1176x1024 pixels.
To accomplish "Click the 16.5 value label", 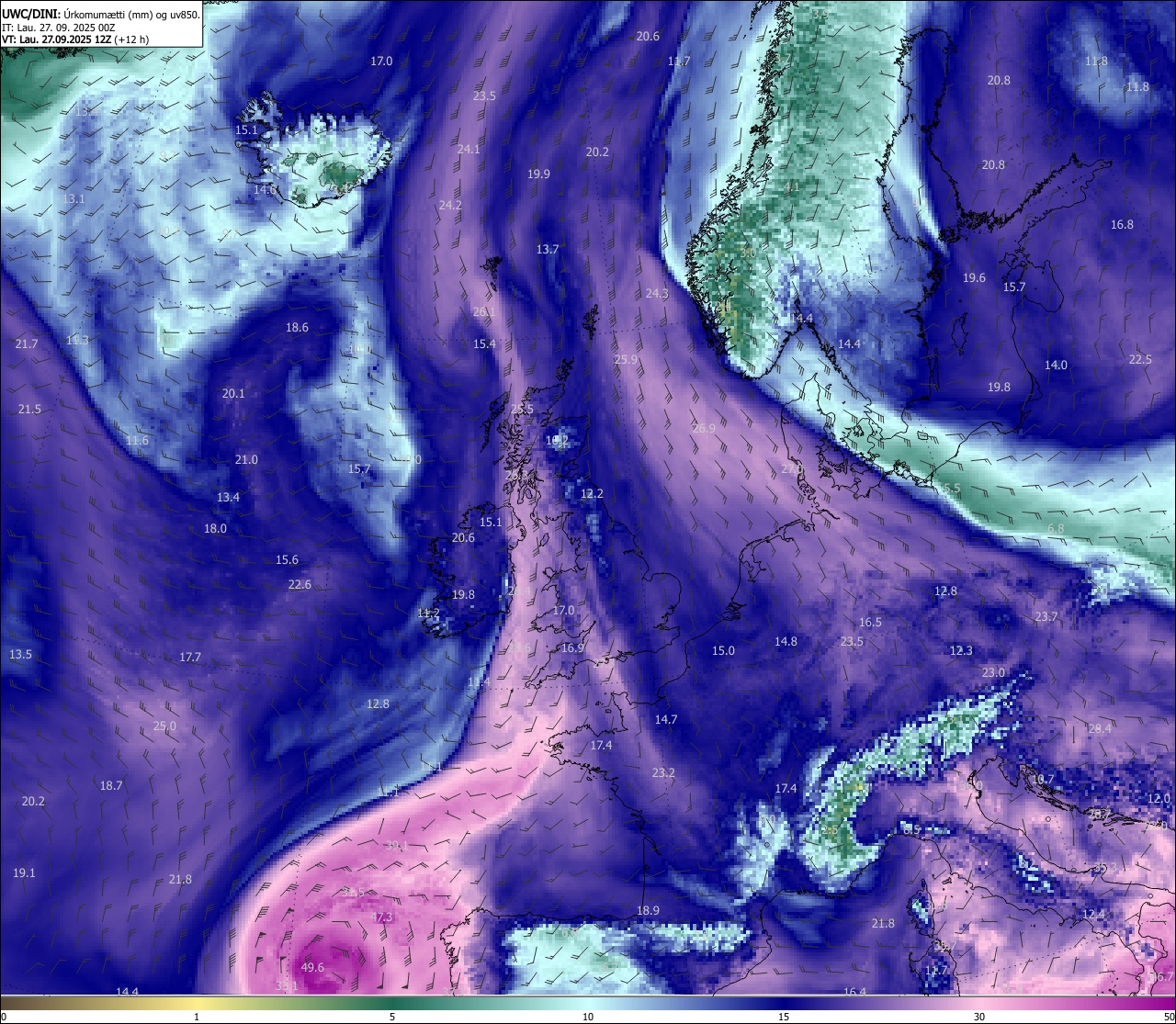I will (x=870, y=622).
